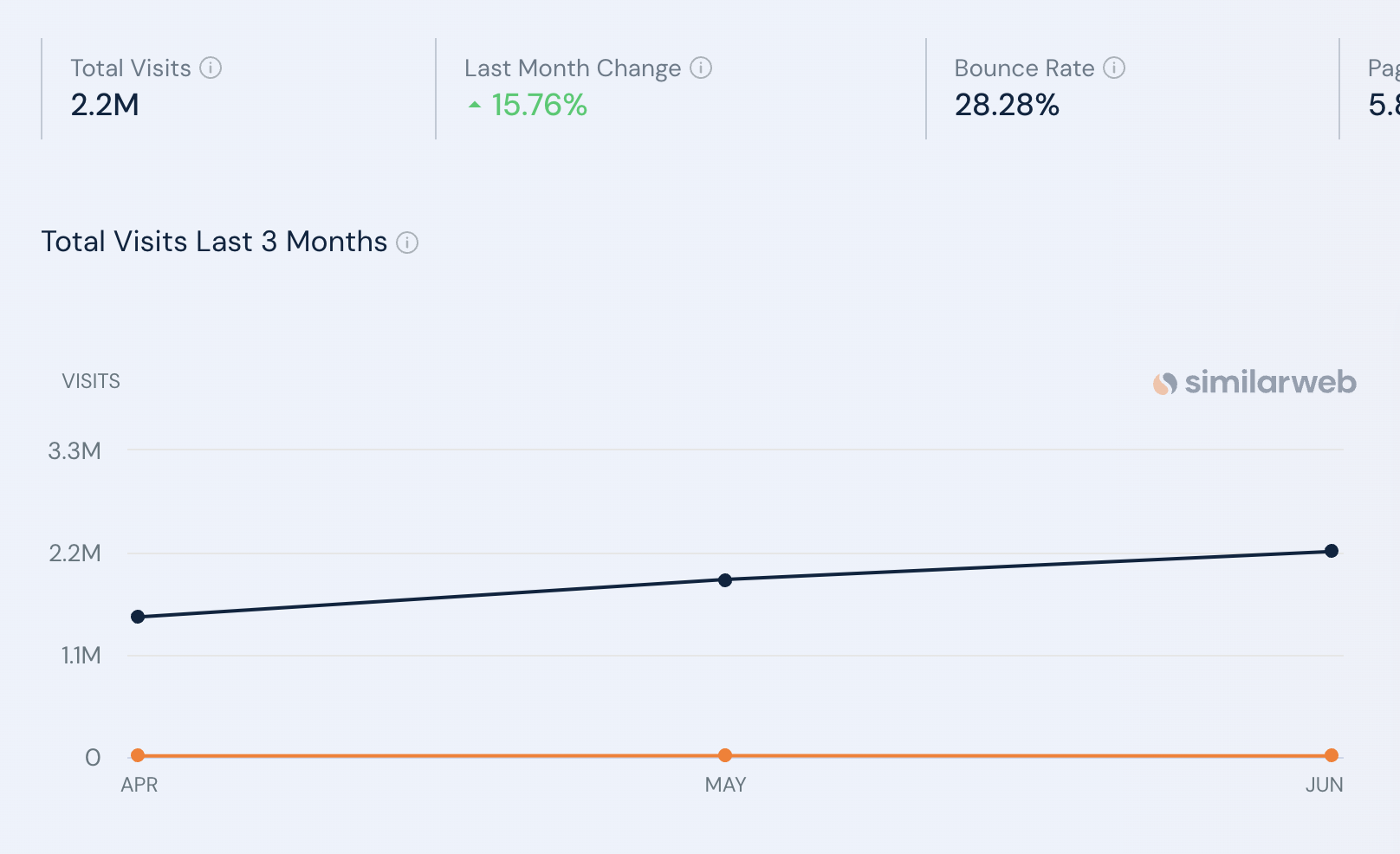1400x854 pixels.
Task: Click the APR label on the x-axis
Action: coord(139,785)
